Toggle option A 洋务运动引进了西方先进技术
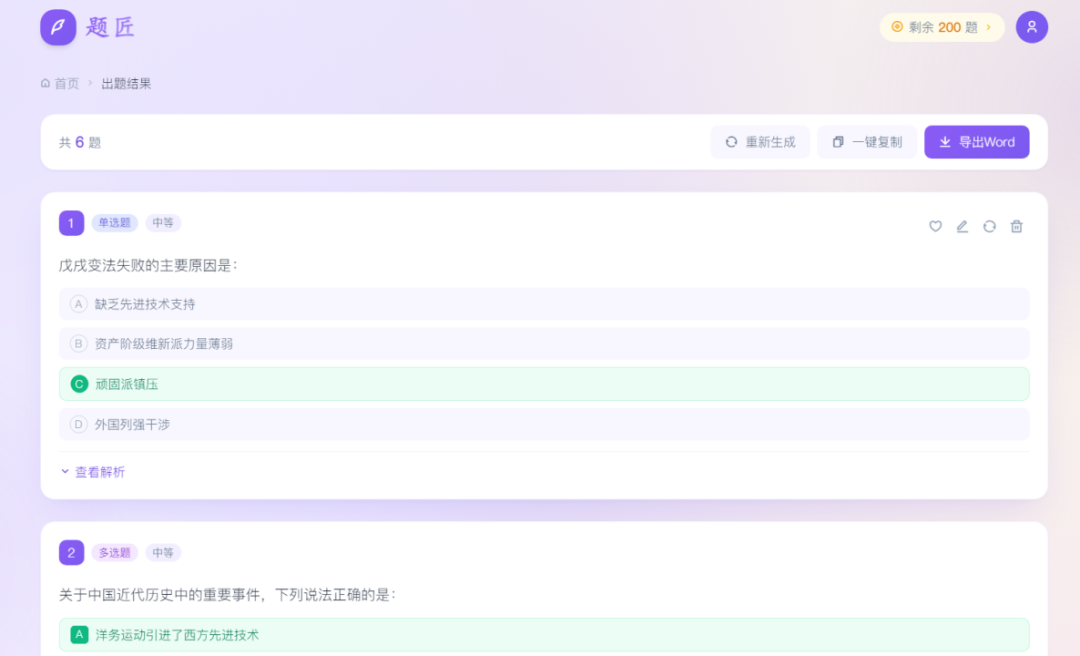Screen dimensions: 1080x656 pos(544,634)
